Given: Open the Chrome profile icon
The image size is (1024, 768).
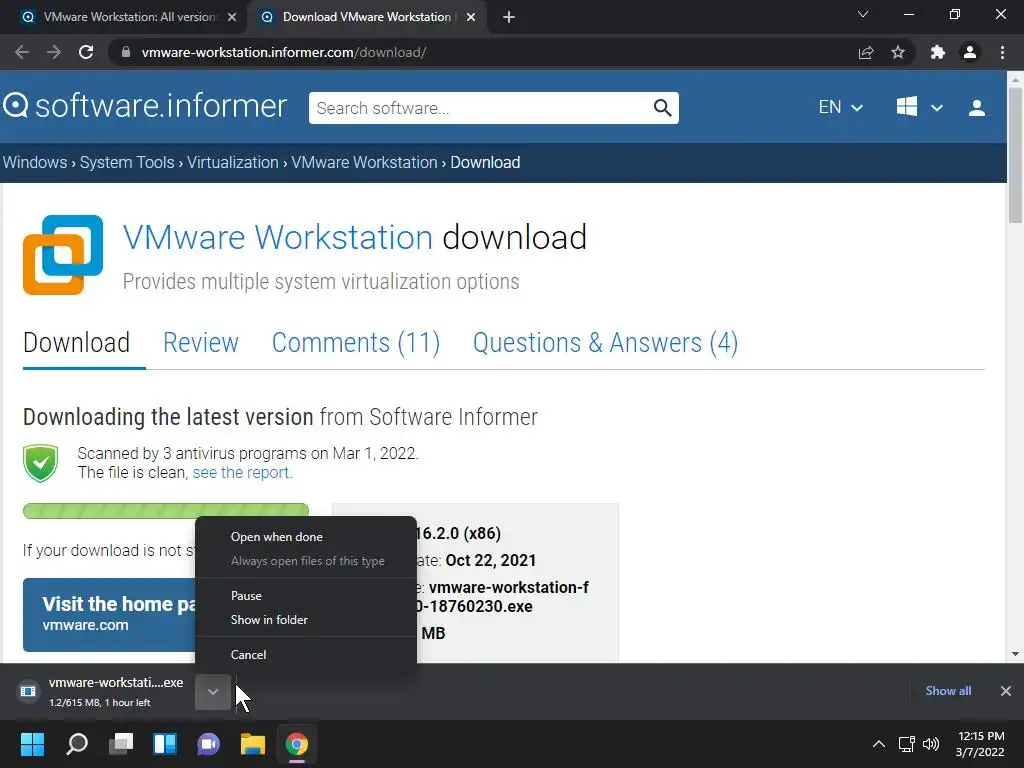Looking at the screenshot, I should (970, 52).
